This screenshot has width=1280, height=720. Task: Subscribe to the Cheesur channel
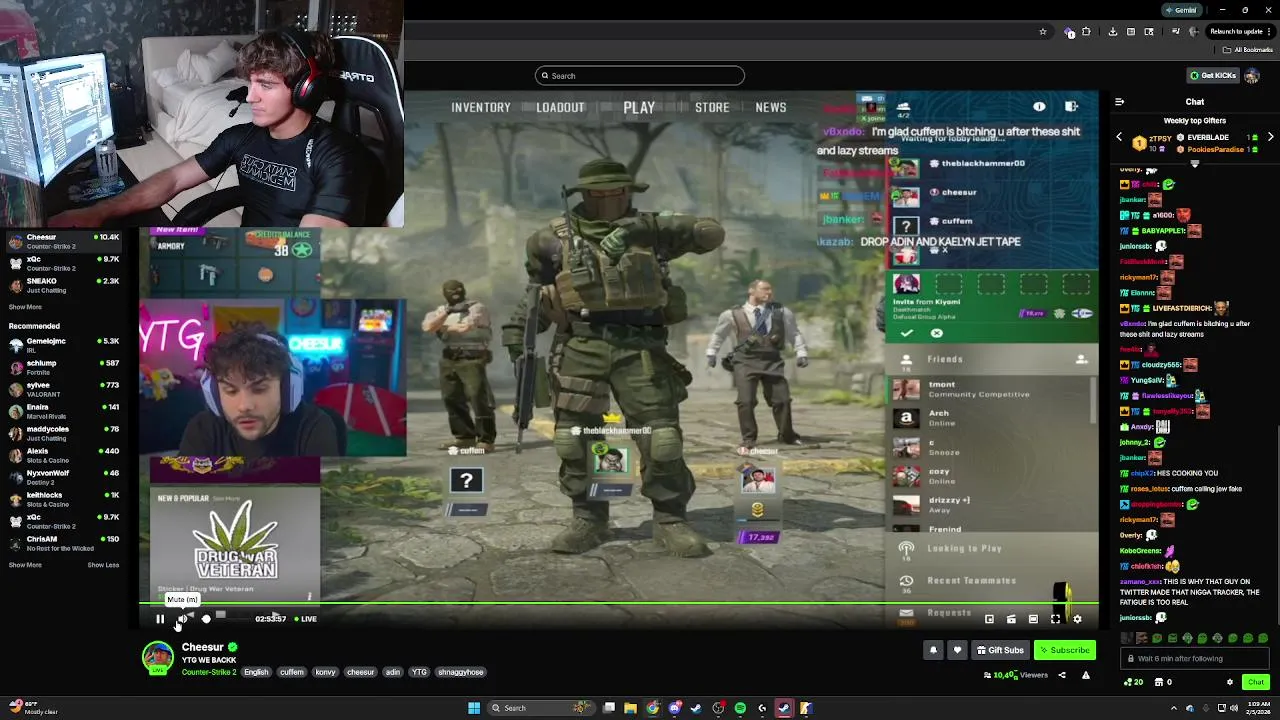1065,650
